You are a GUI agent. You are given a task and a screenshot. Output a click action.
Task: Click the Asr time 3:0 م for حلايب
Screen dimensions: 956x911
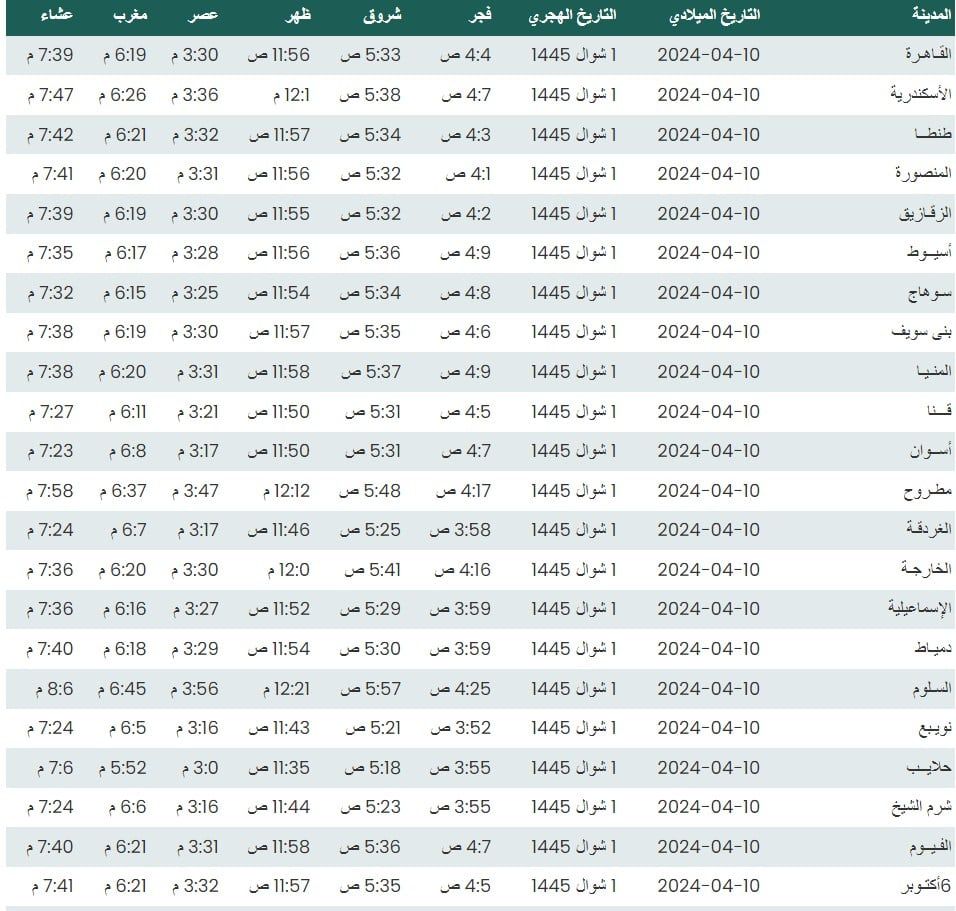pyautogui.click(x=199, y=768)
